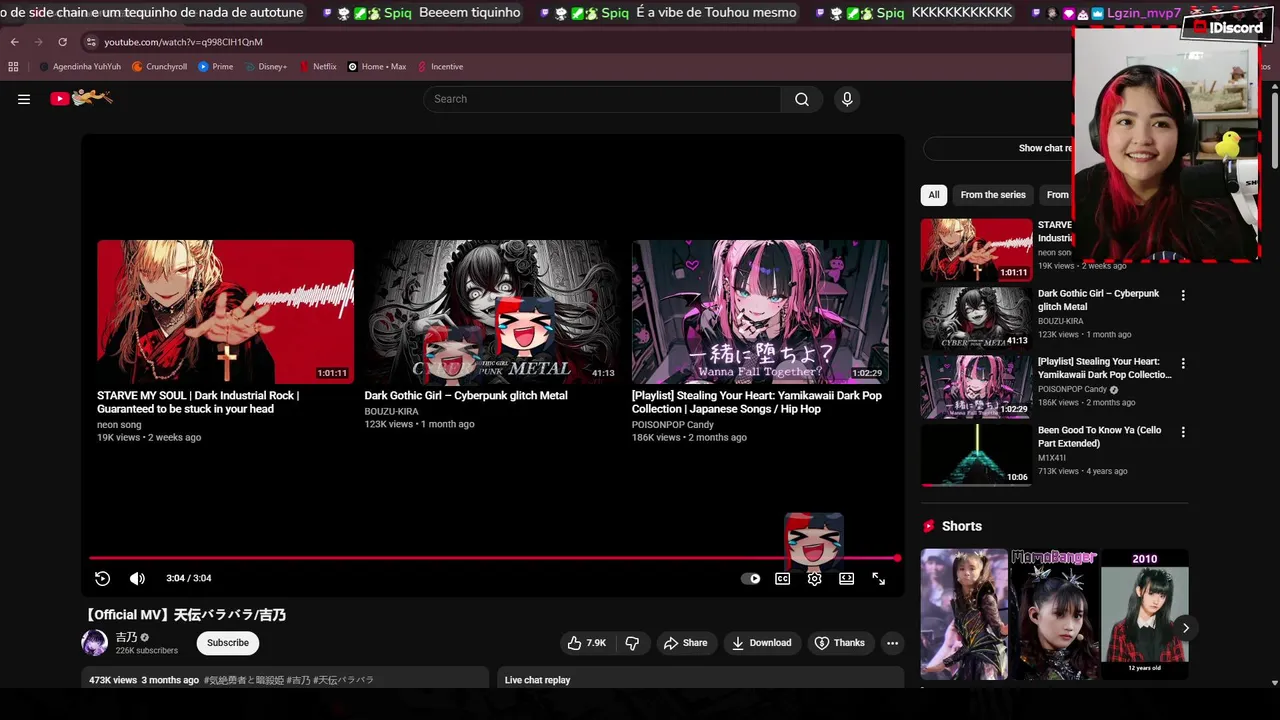
Task: Click the BOUZU-KIRA channel under end-screen video
Action: (x=391, y=411)
